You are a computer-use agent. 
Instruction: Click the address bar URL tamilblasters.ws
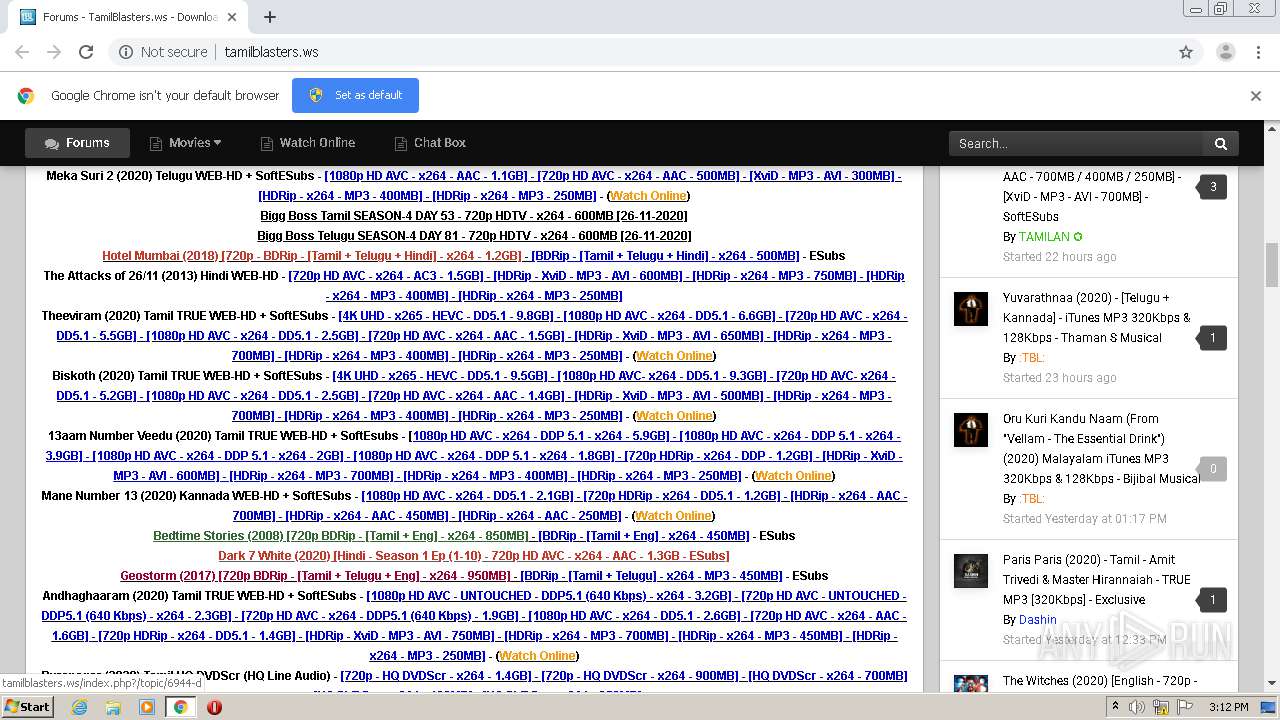click(x=271, y=52)
